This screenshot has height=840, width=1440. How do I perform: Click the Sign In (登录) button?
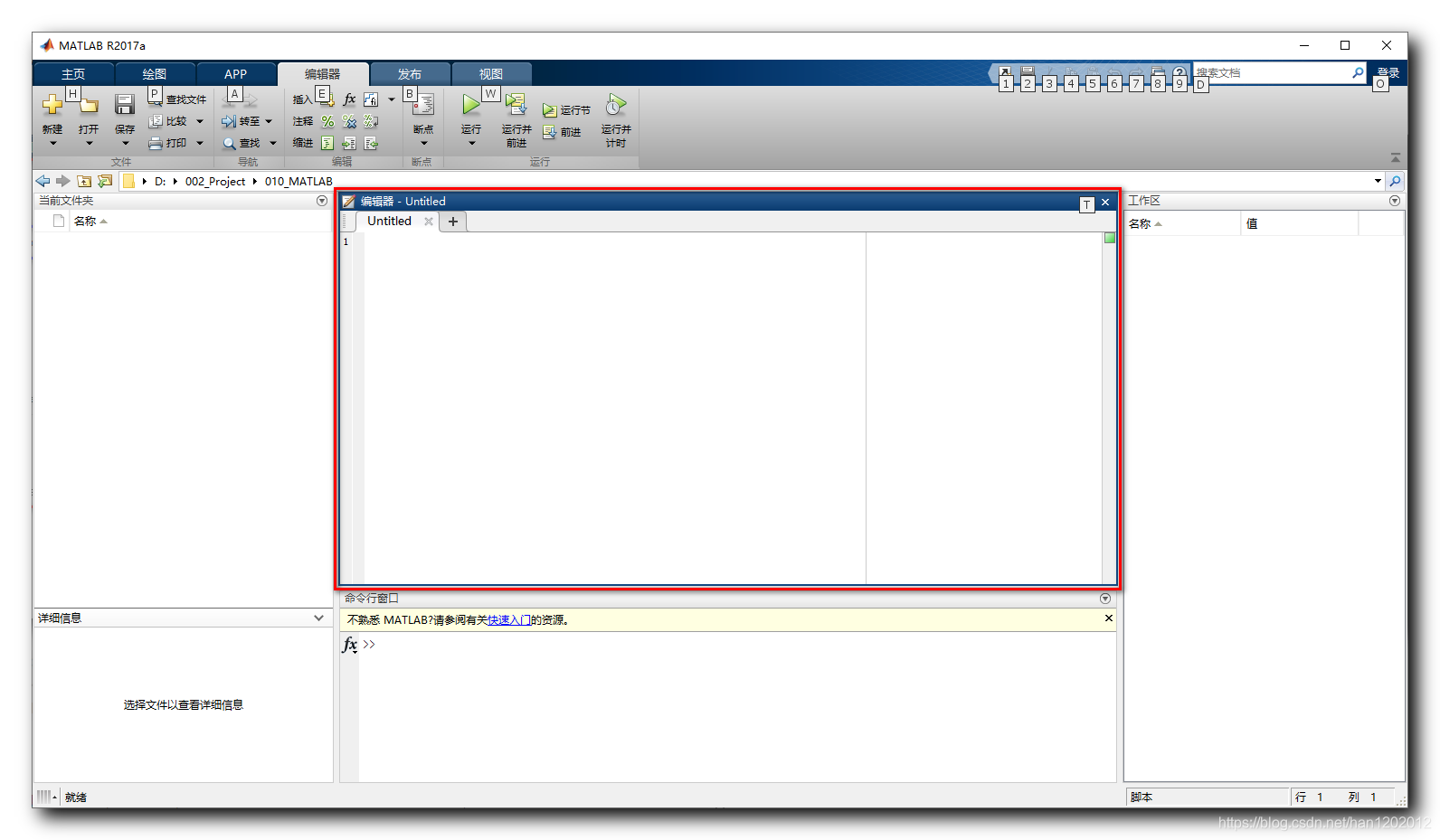tap(1388, 73)
